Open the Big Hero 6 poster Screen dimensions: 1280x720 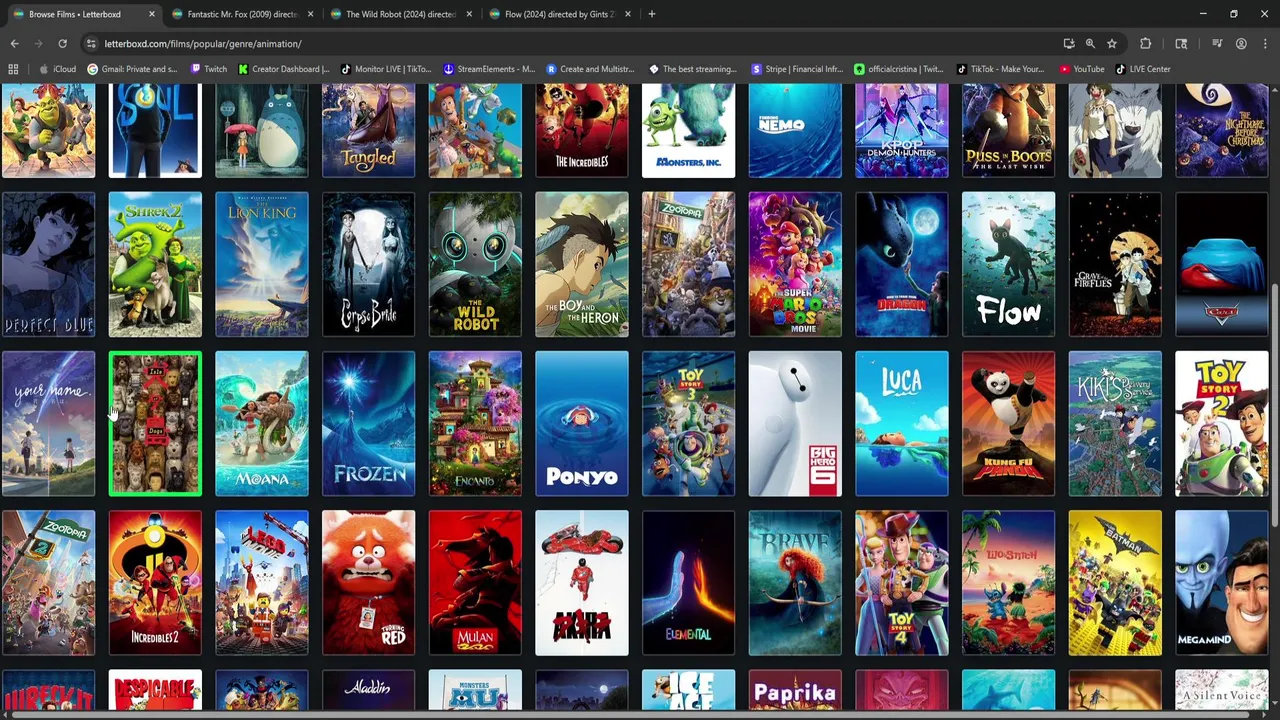(x=795, y=424)
